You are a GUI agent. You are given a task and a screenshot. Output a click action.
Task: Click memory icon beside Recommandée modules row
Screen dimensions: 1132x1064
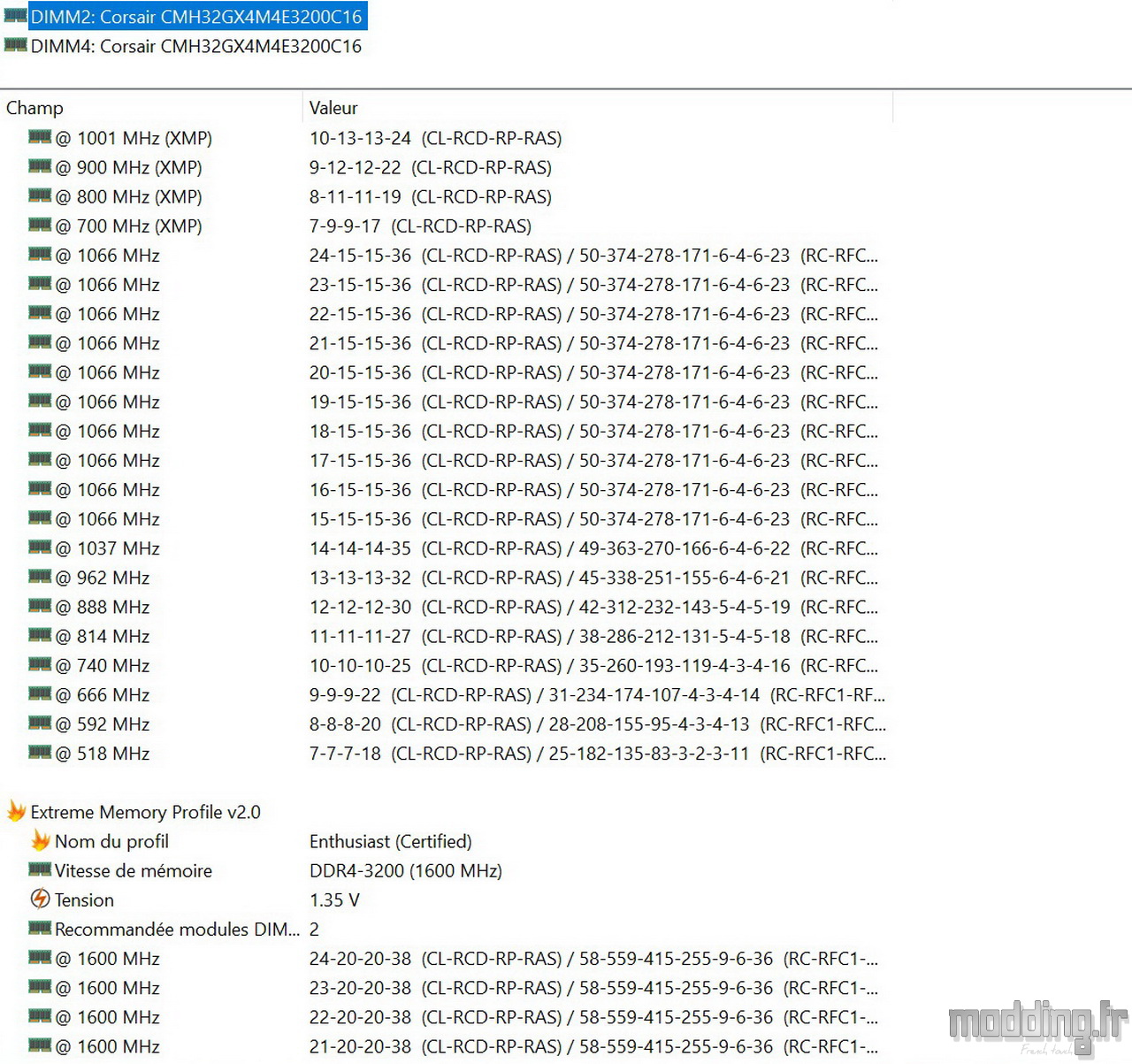[40, 927]
